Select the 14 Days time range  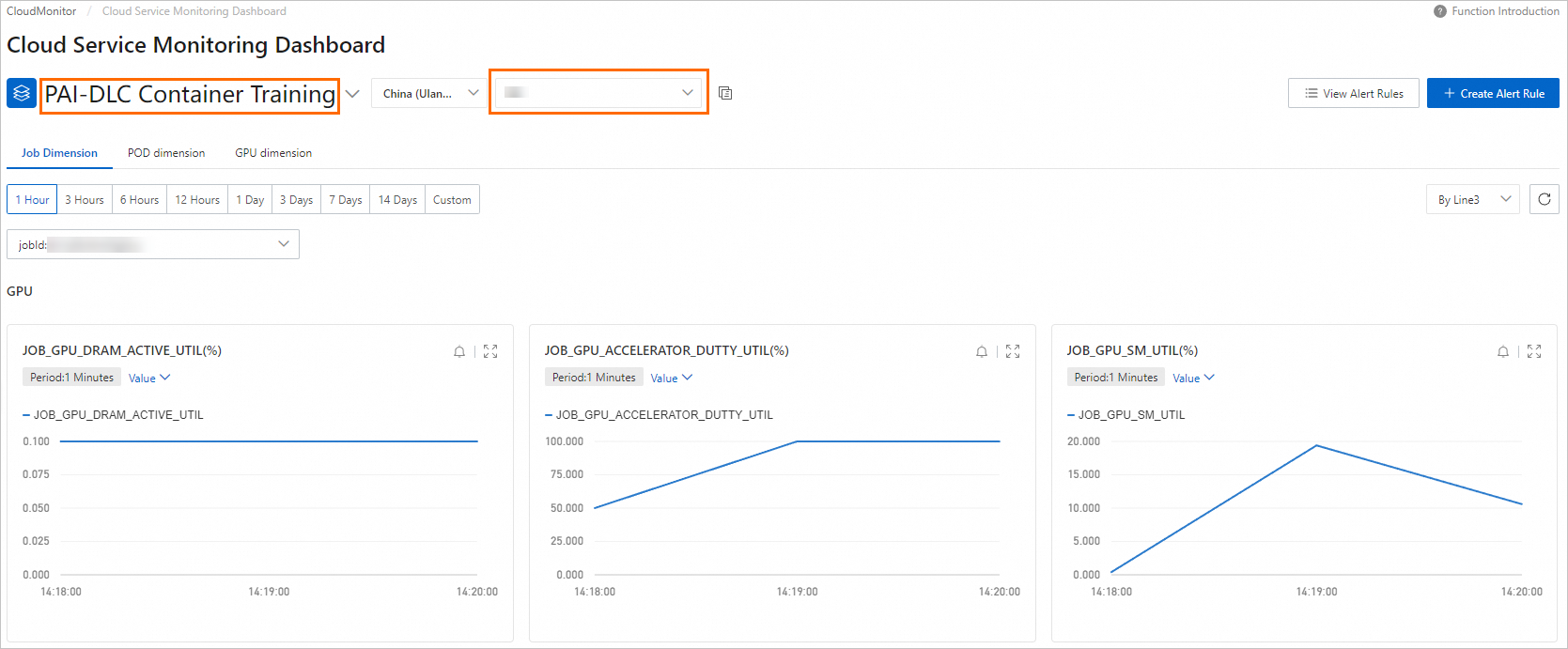coord(397,199)
